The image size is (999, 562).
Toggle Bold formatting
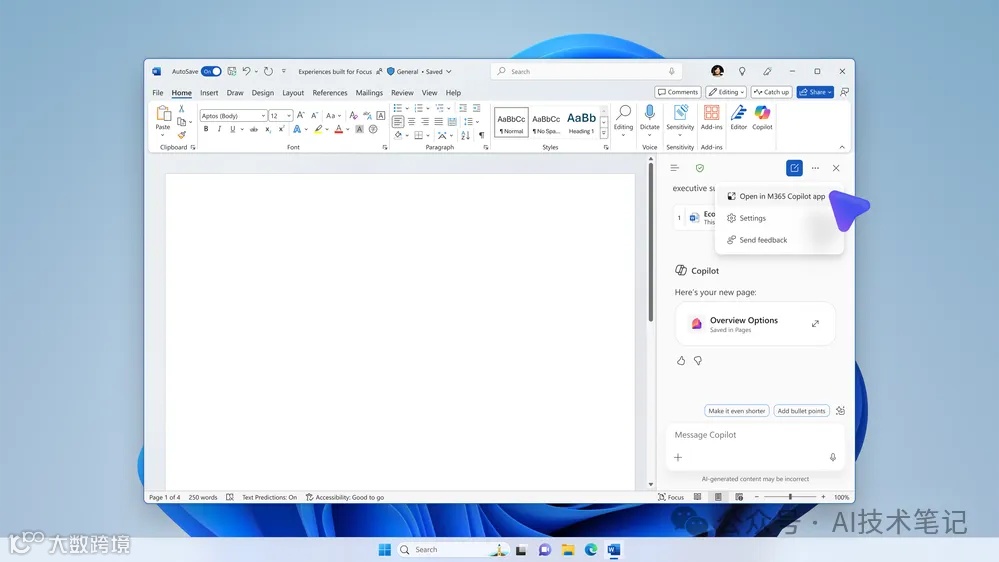[206, 129]
